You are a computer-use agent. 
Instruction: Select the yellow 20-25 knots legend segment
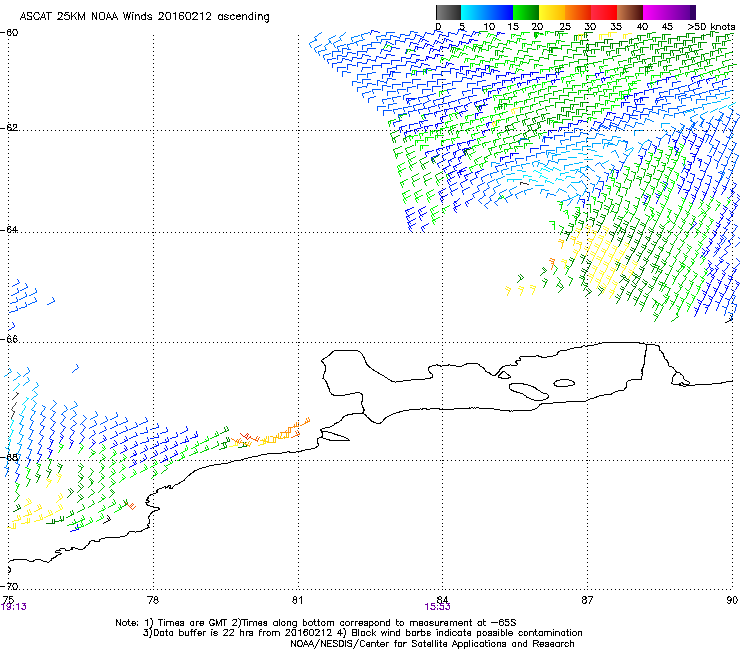[552, 12]
